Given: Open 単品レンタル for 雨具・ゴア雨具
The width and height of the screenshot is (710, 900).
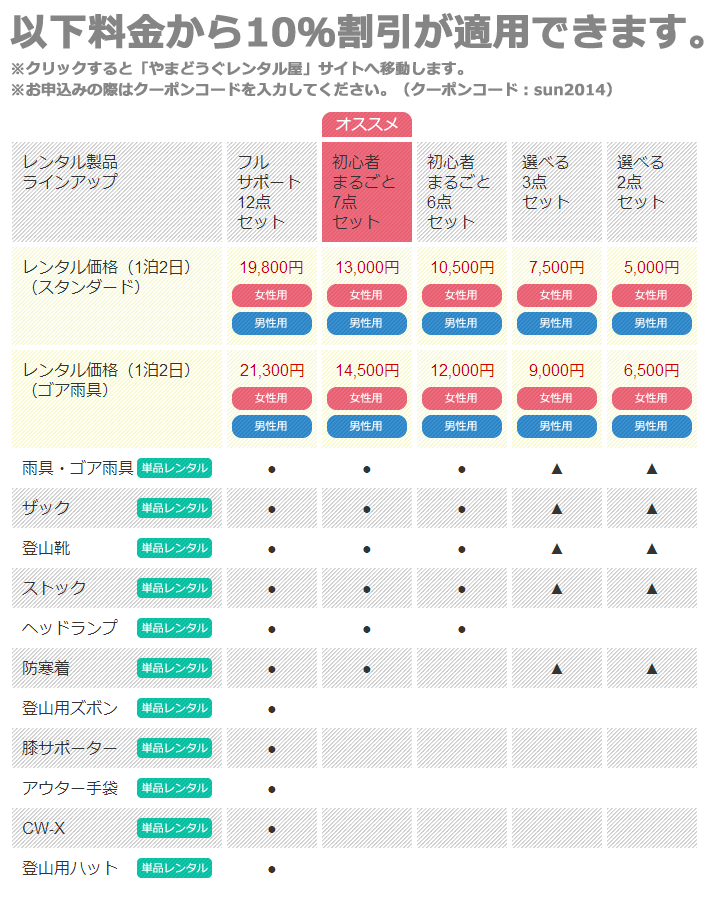Looking at the screenshot, I should pyautogui.click(x=174, y=468).
